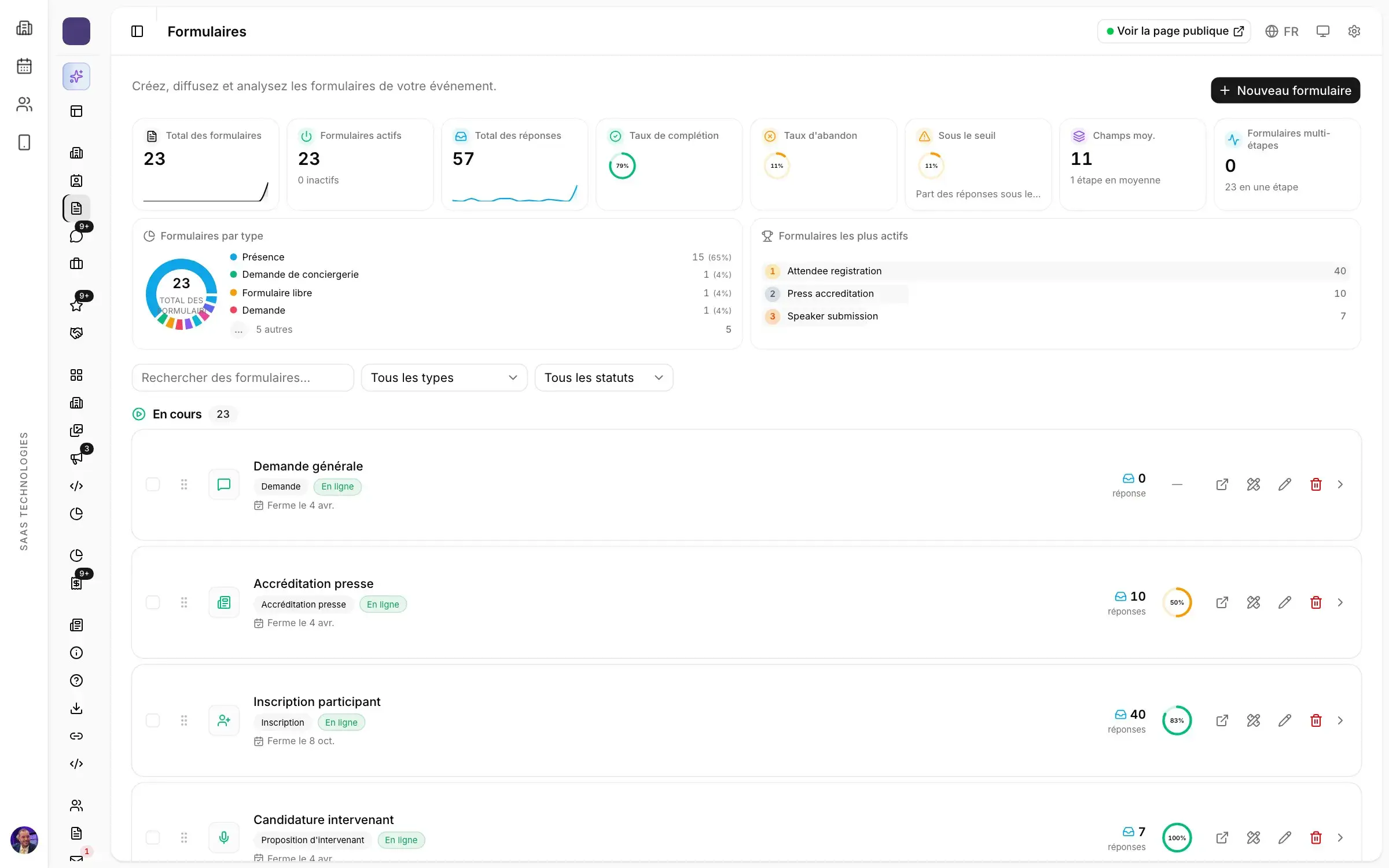The image size is (1389, 868).
Task: Open the handshake partners sidebar icon
Action: pos(76,333)
